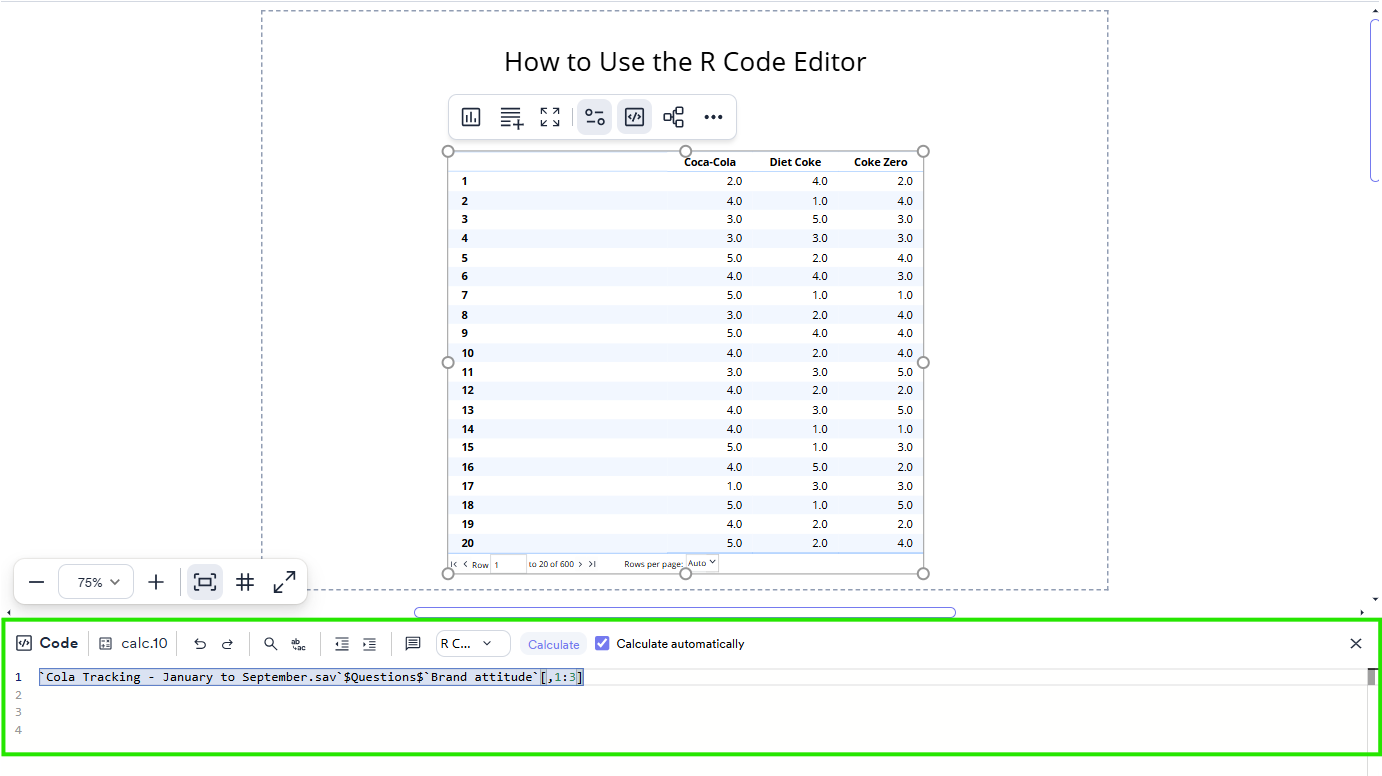Toggle the grid hash icon
The height and width of the screenshot is (776, 1382).
coord(245,582)
